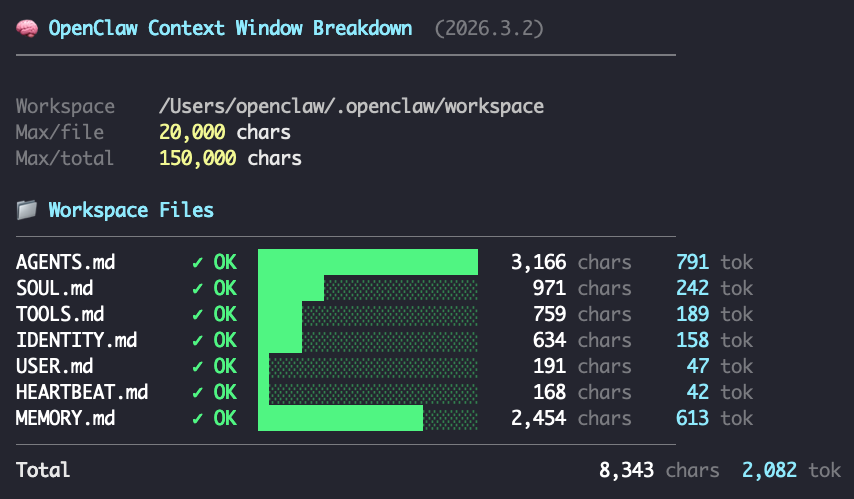Viewport: 854px width, 499px height.
Task: Click the file name 'SOUL.md'
Action: tap(54, 288)
